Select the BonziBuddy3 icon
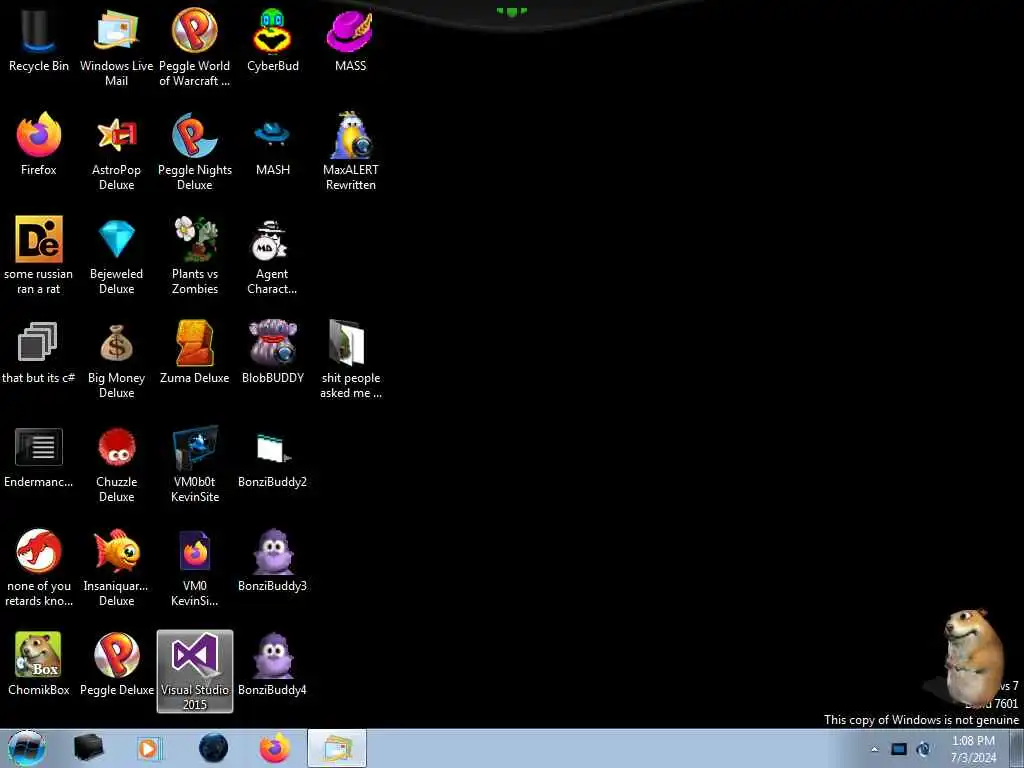The image size is (1024, 768). pos(273,562)
